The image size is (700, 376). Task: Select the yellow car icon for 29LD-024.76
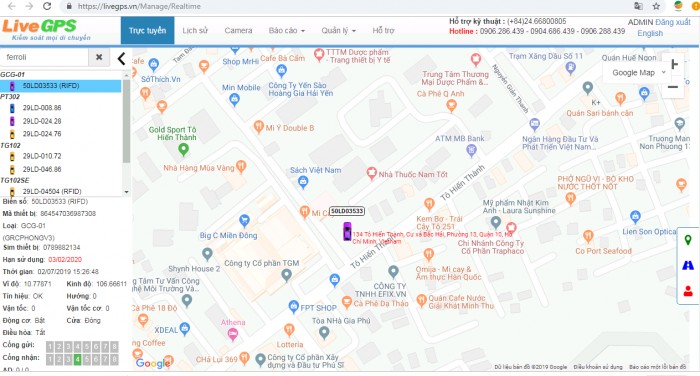pos(12,134)
